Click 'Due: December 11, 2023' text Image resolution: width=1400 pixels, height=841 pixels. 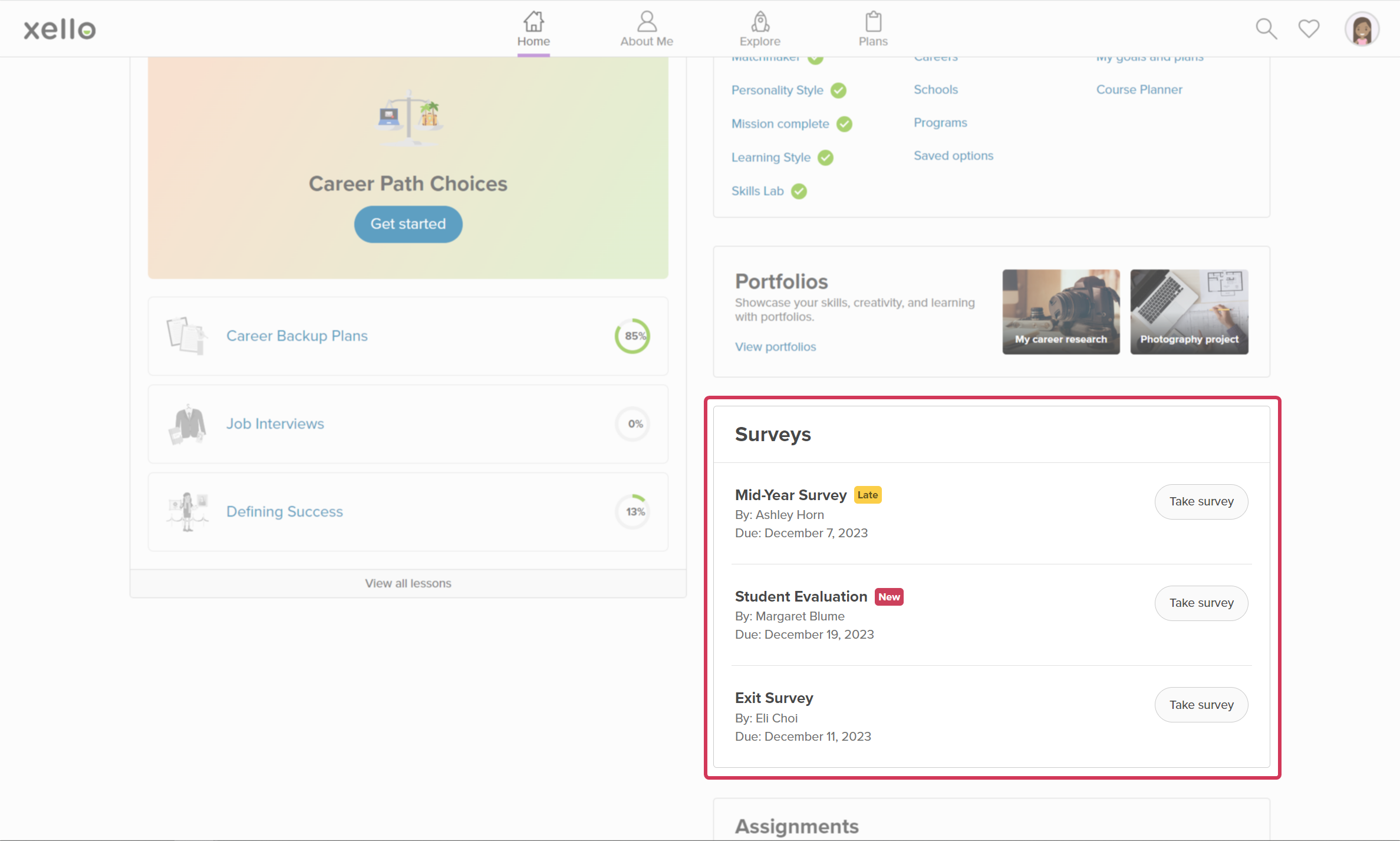pos(803,737)
